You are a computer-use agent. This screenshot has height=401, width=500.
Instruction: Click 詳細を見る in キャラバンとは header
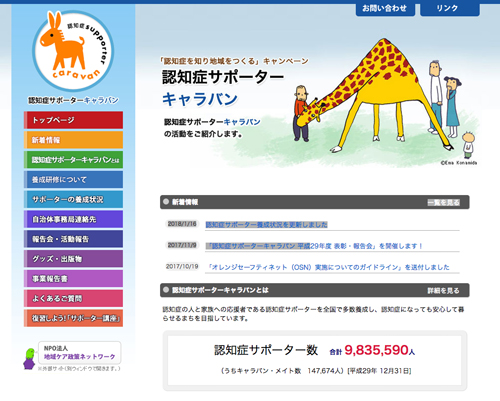point(444,291)
